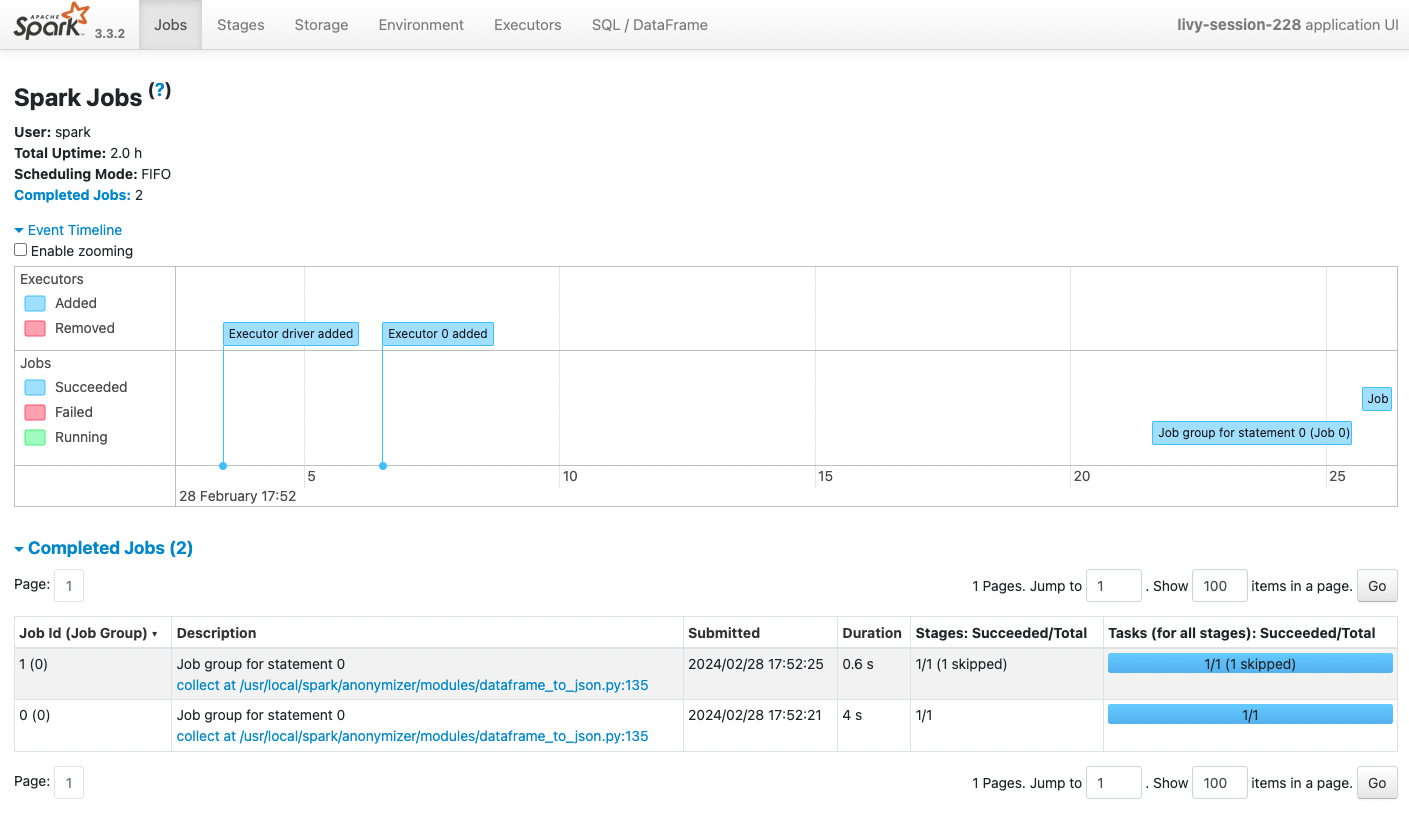The width and height of the screenshot is (1409, 815).
Task: Open collect link for Job 0
Action: pos(412,736)
